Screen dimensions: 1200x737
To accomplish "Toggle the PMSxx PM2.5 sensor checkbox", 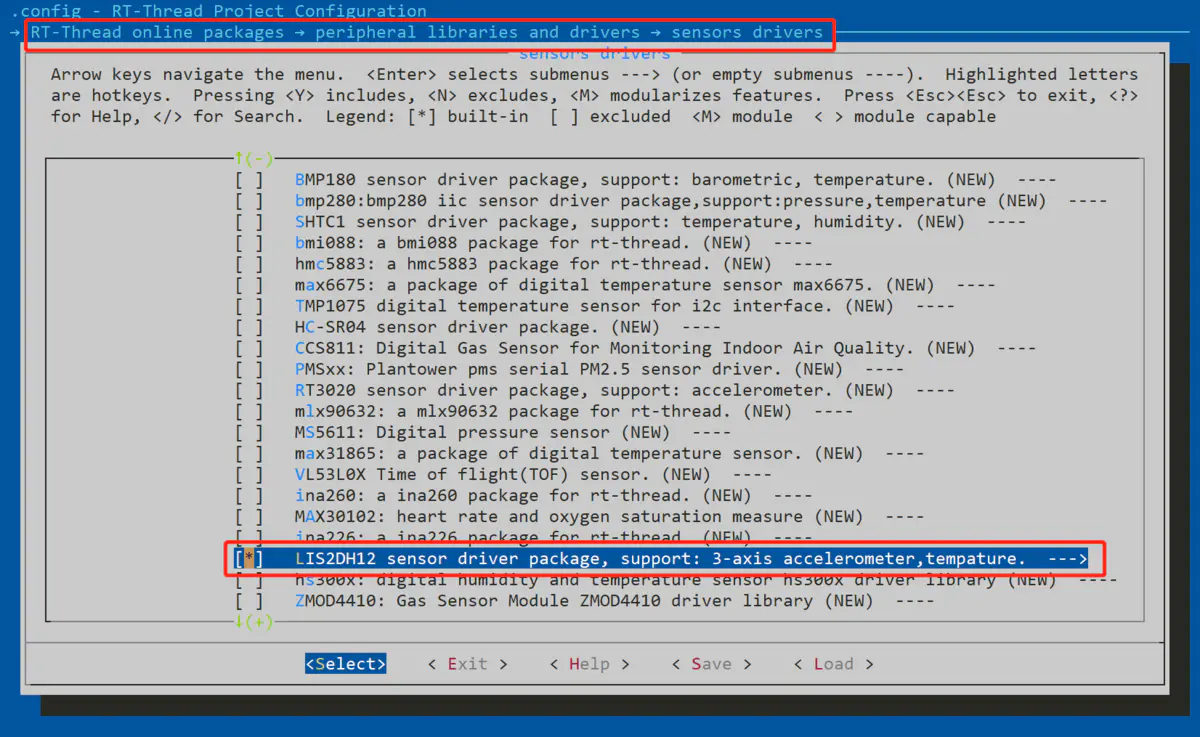I will coord(249,369).
